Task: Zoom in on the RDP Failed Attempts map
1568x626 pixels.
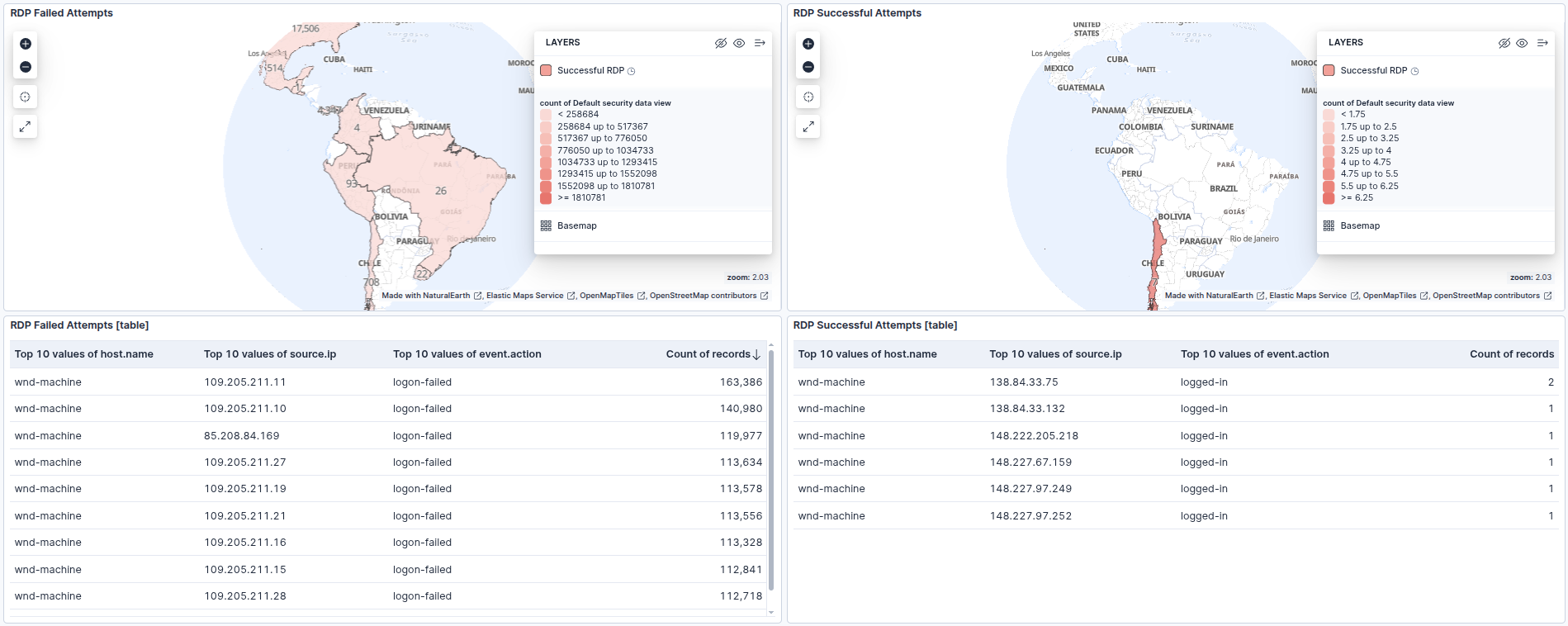Action: (26, 44)
